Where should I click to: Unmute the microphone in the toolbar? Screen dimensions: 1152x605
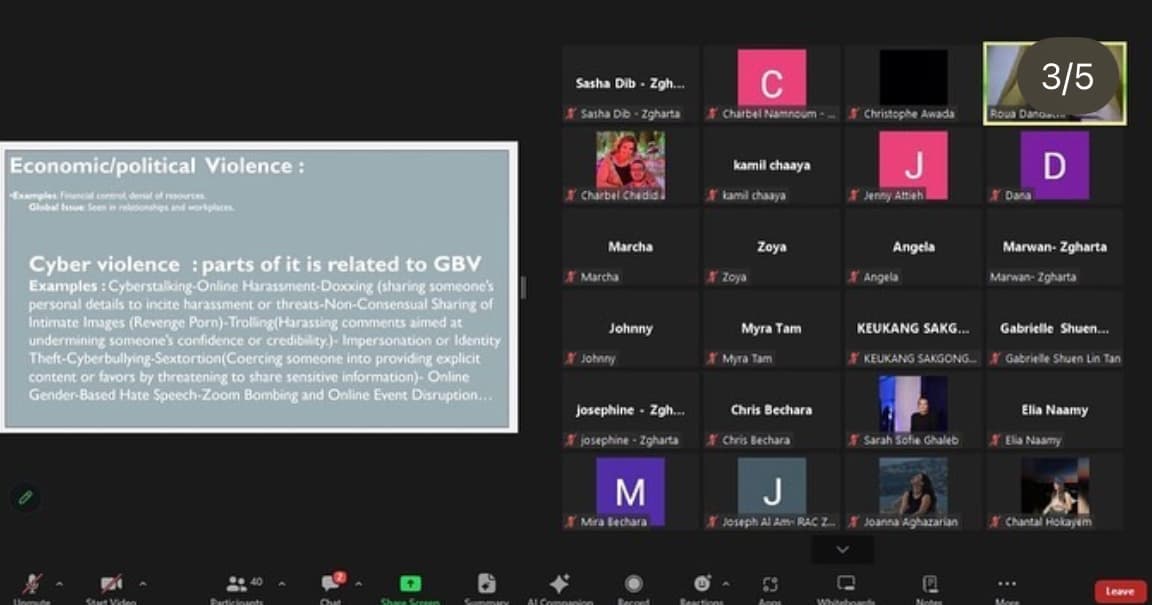pos(33,585)
